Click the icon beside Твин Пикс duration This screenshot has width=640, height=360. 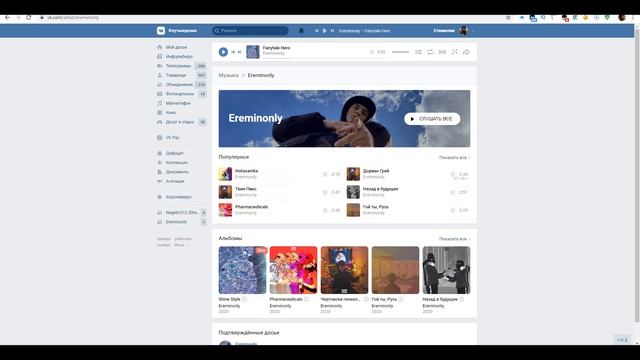[325, 192]
